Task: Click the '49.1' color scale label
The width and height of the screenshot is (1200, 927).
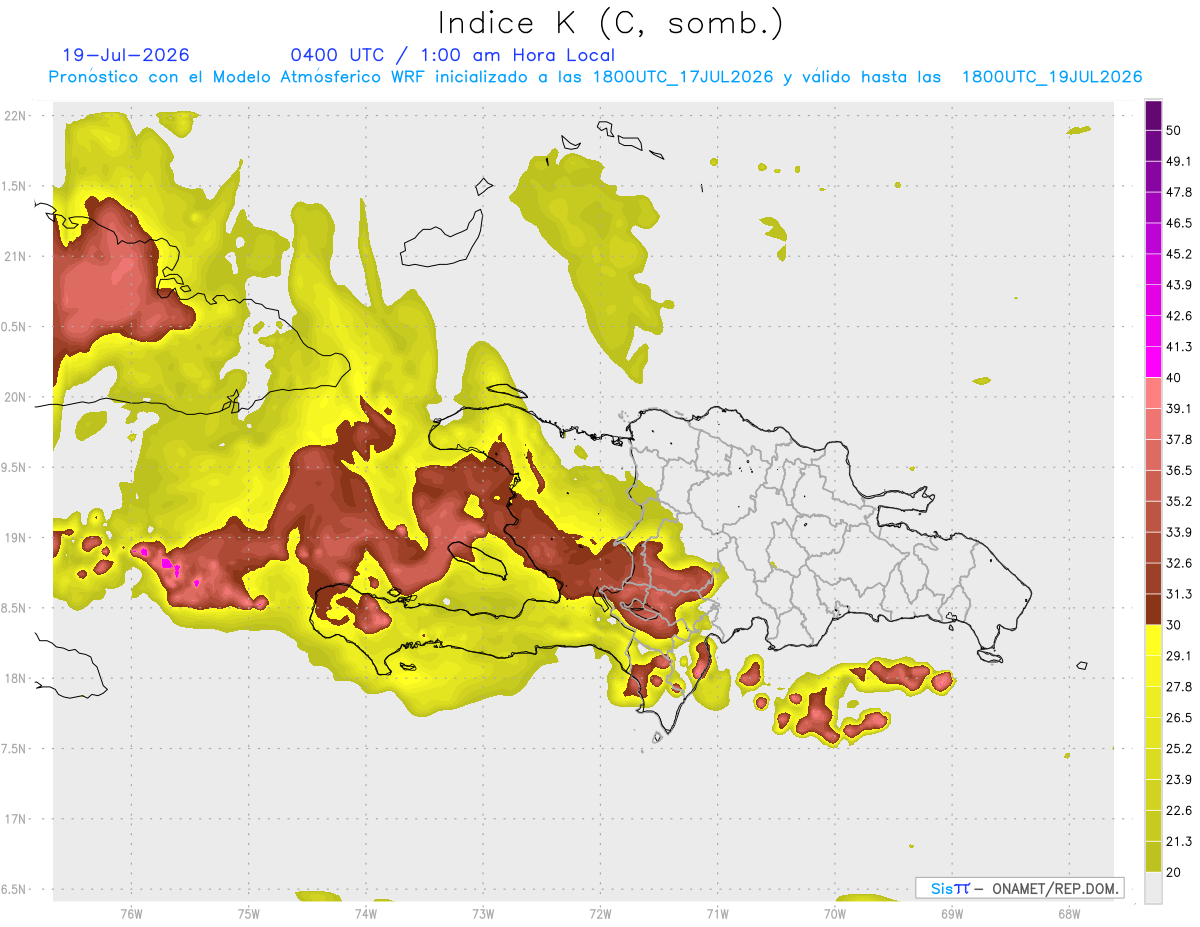Action: (1178, 161)
